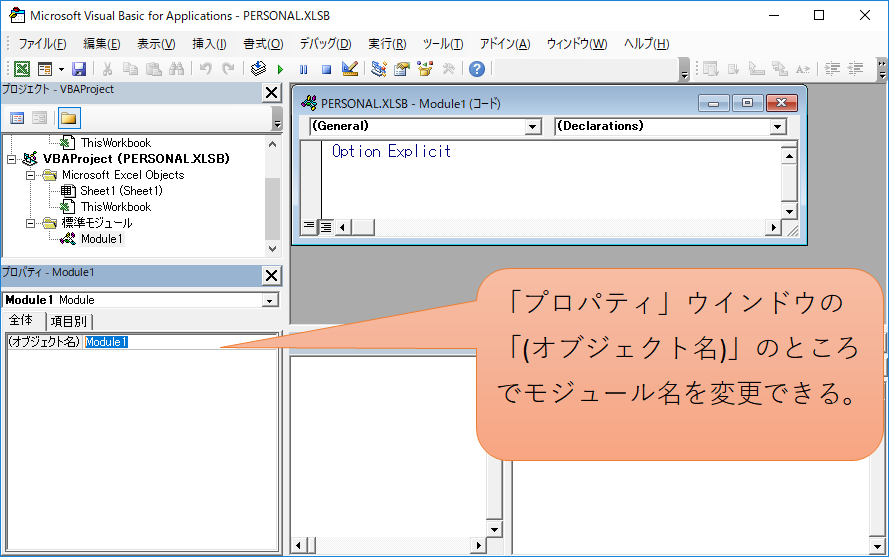889x557 pixels.
Task: Open the Insert UserForm dropdown arrow
Action: click(x=61, y=69)
